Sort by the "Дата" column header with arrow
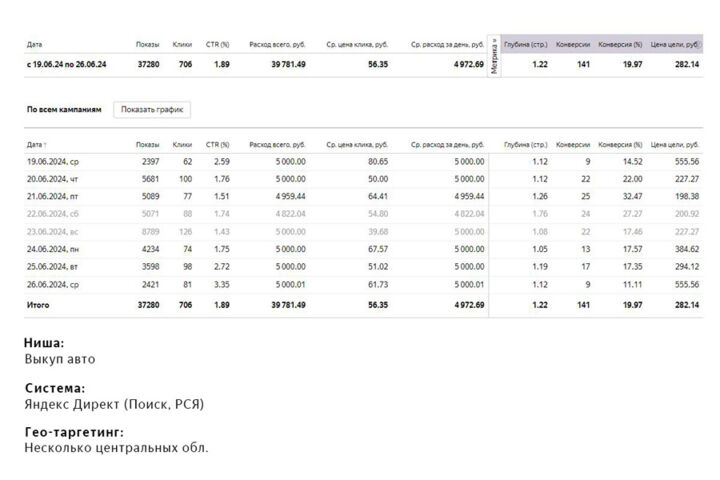The width and height of the screenshot is (720, 480). point(37,145)
